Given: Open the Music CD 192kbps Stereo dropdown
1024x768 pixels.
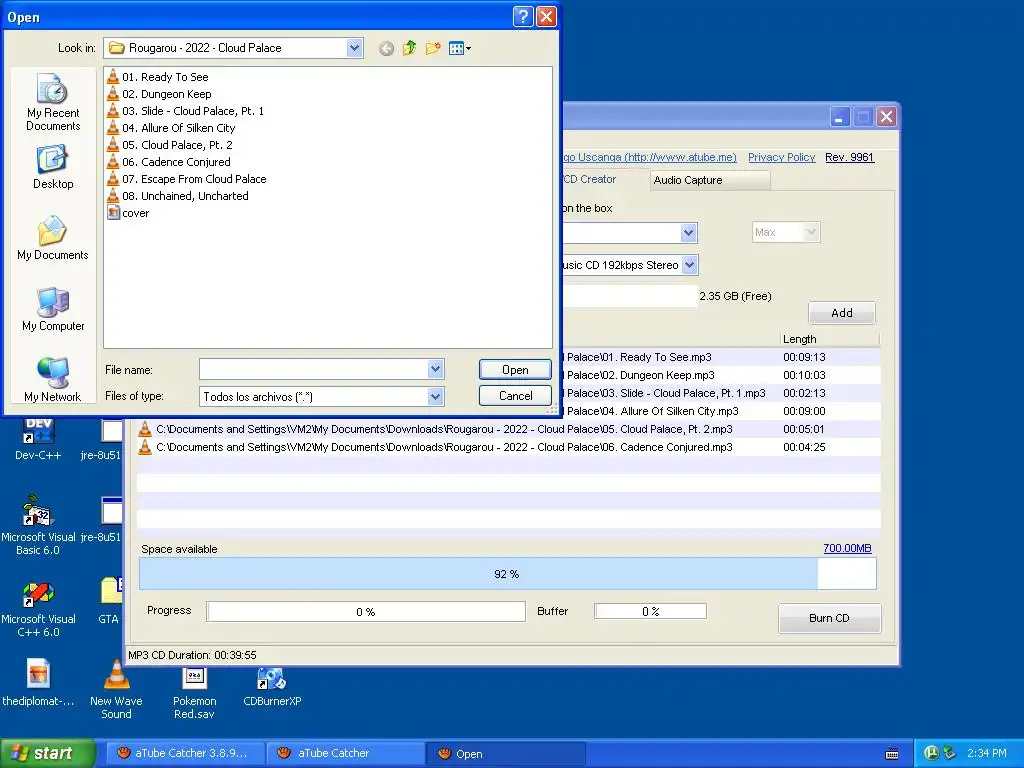Looking at the screenshot, I should (689, 265).
